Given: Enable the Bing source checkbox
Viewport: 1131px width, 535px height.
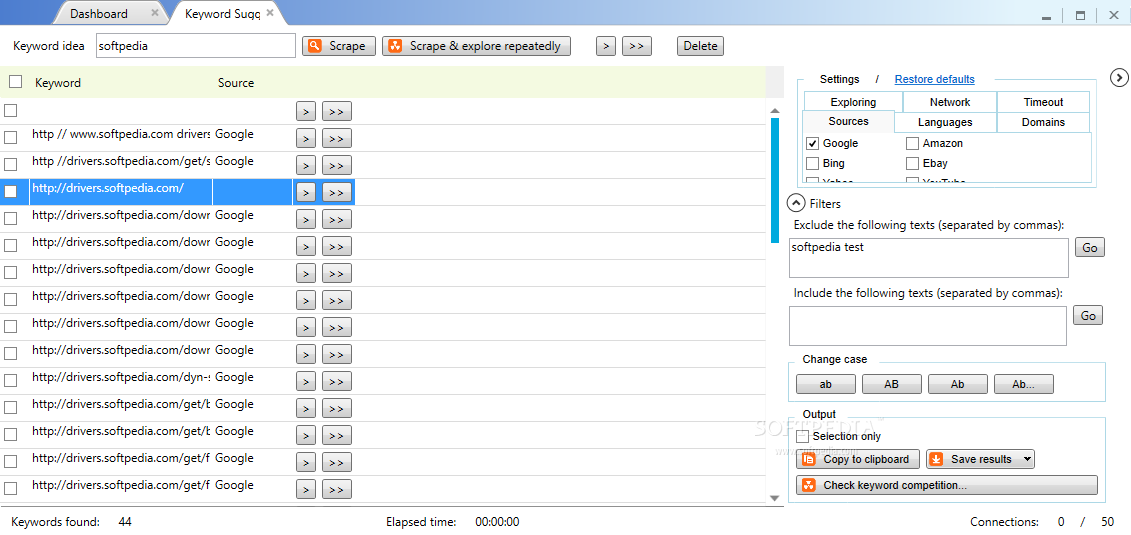Looking at the screenshot, I should [813, 164].
